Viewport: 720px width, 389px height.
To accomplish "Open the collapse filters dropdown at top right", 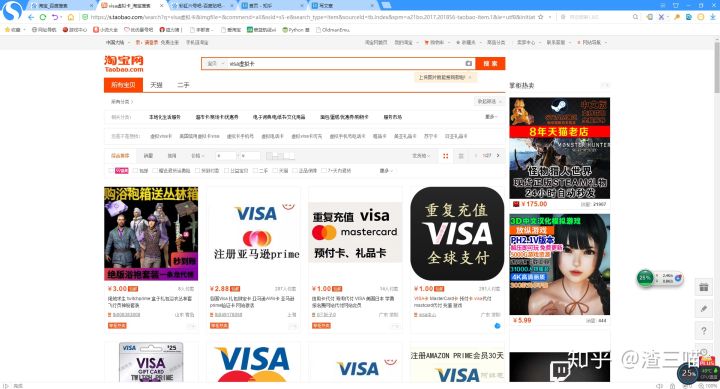I will point(489,101).
